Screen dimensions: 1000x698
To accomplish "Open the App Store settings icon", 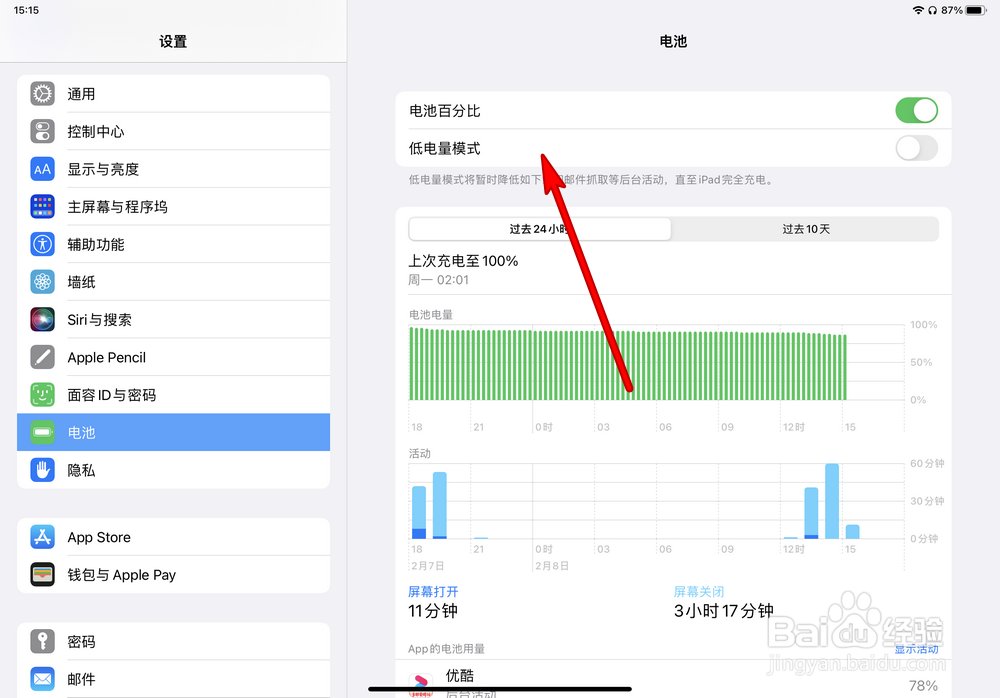I will [42, 537].
